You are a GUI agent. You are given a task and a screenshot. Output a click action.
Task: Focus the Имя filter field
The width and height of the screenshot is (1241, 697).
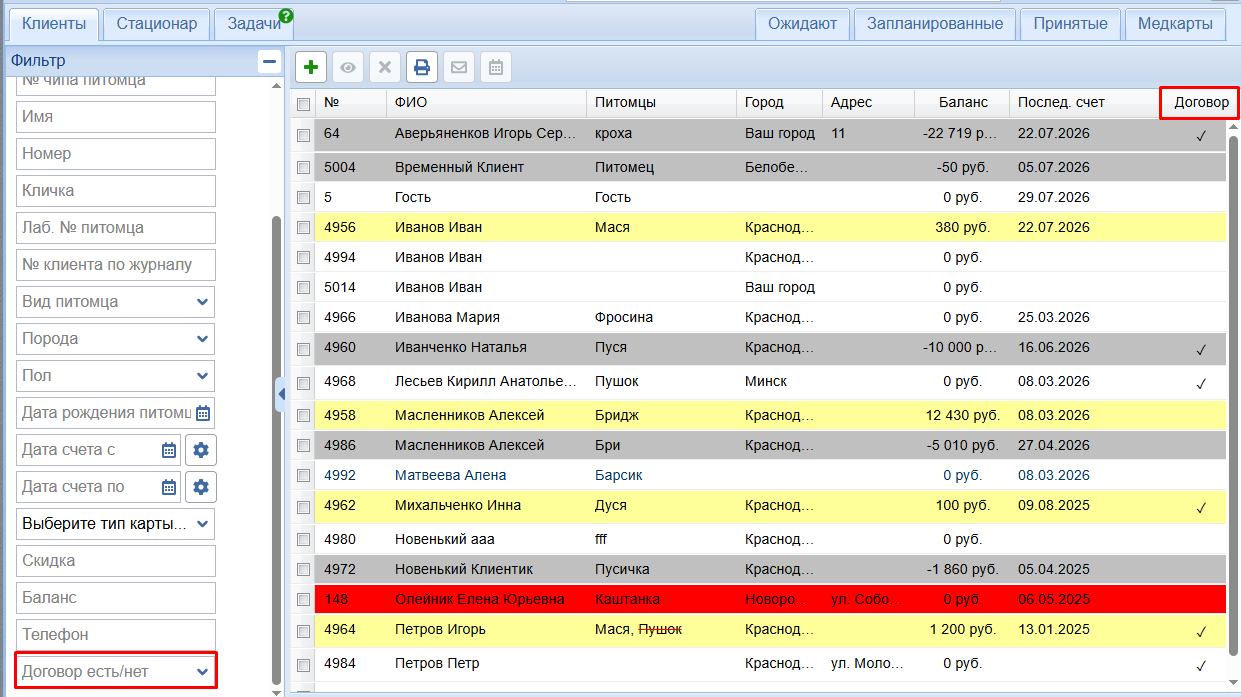[x=116, y=117]
